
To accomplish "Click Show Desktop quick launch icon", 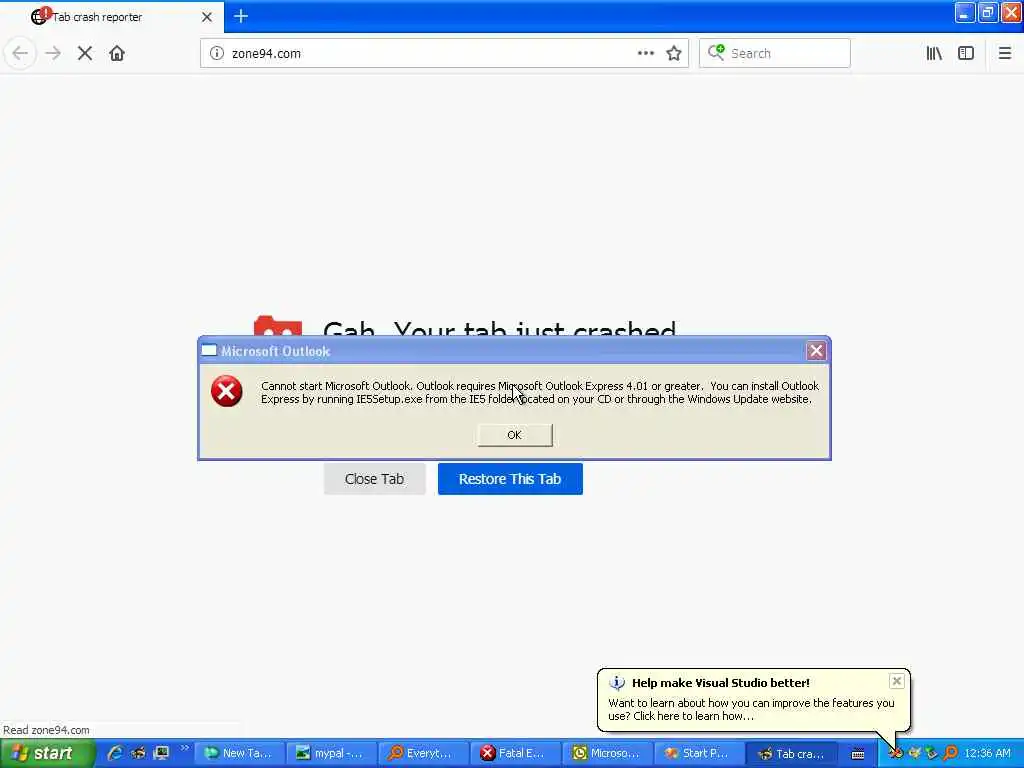I will [161, 753].
